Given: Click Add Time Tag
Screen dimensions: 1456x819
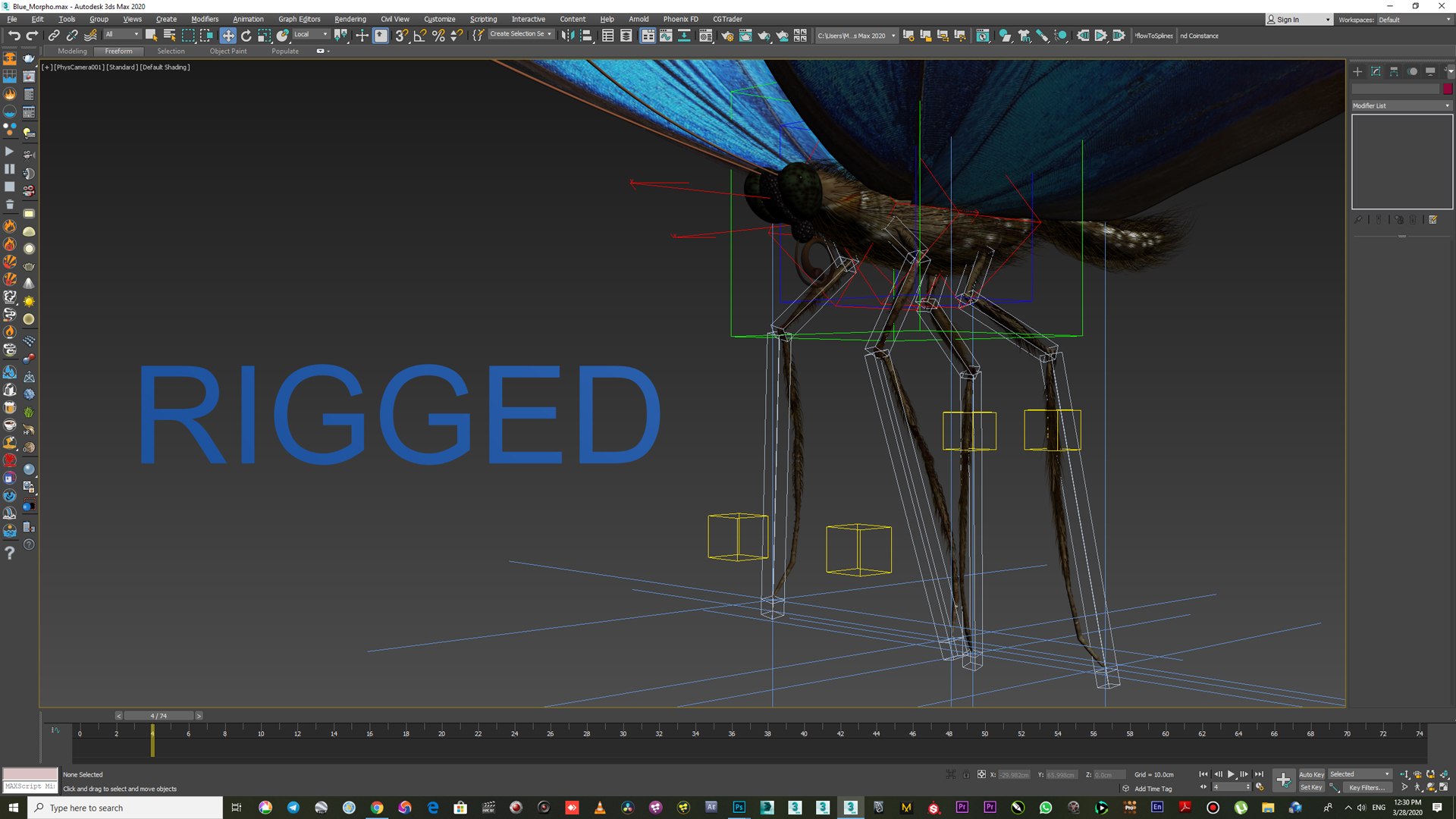Looking at the screenshot, I should 1153,789.
